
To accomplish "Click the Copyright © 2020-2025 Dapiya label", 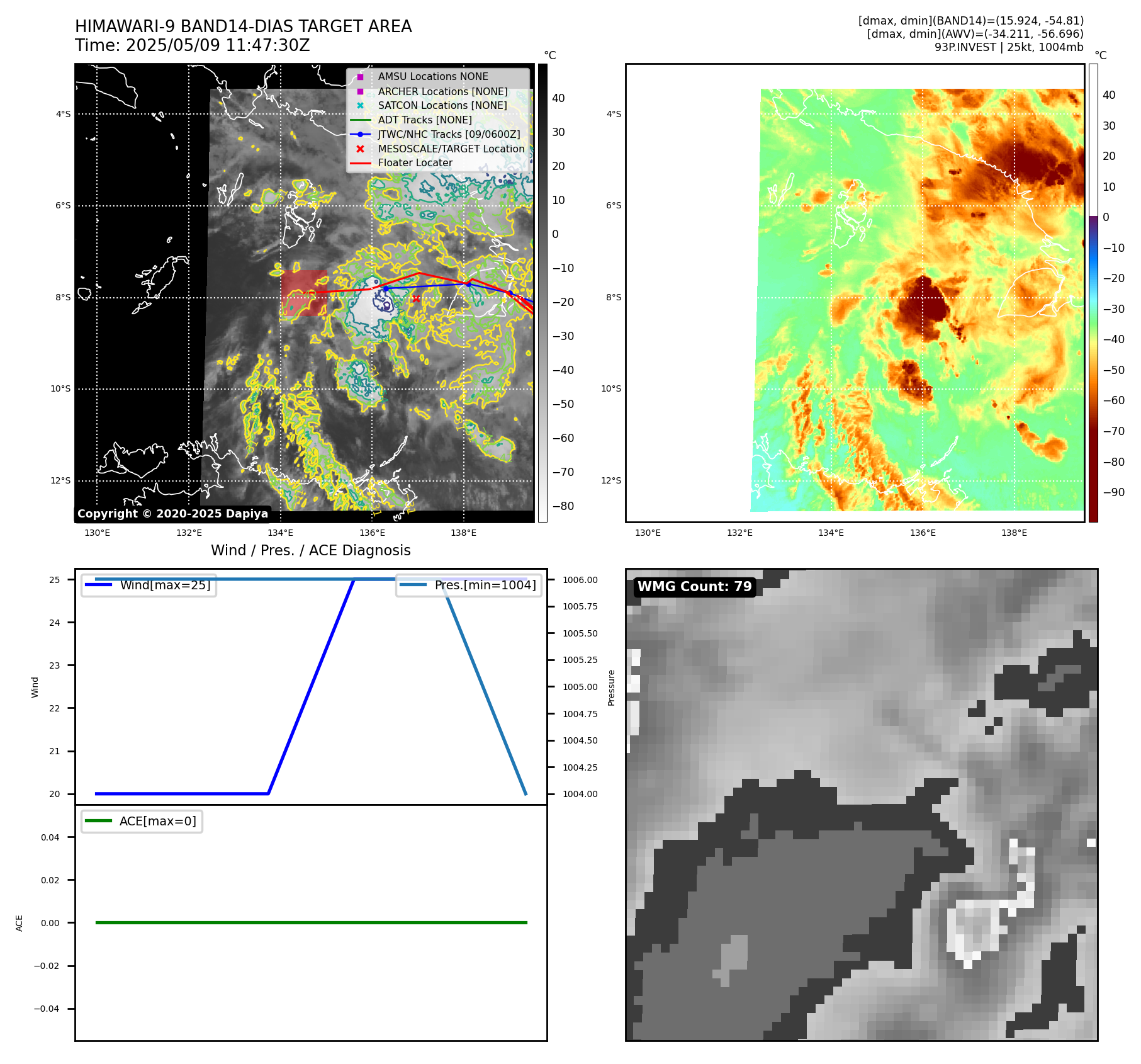I will point(172,514).
